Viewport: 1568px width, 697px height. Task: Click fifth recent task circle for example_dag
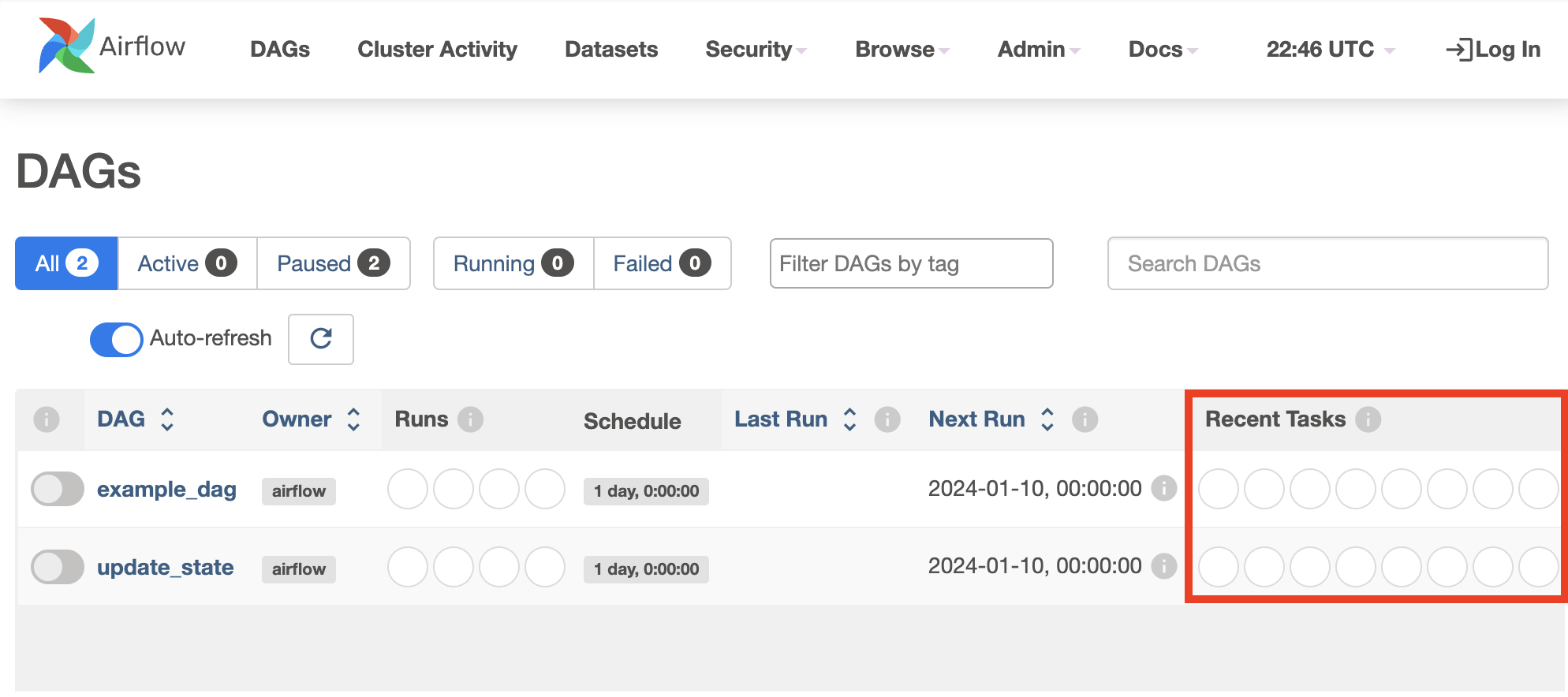[1402, 489]
